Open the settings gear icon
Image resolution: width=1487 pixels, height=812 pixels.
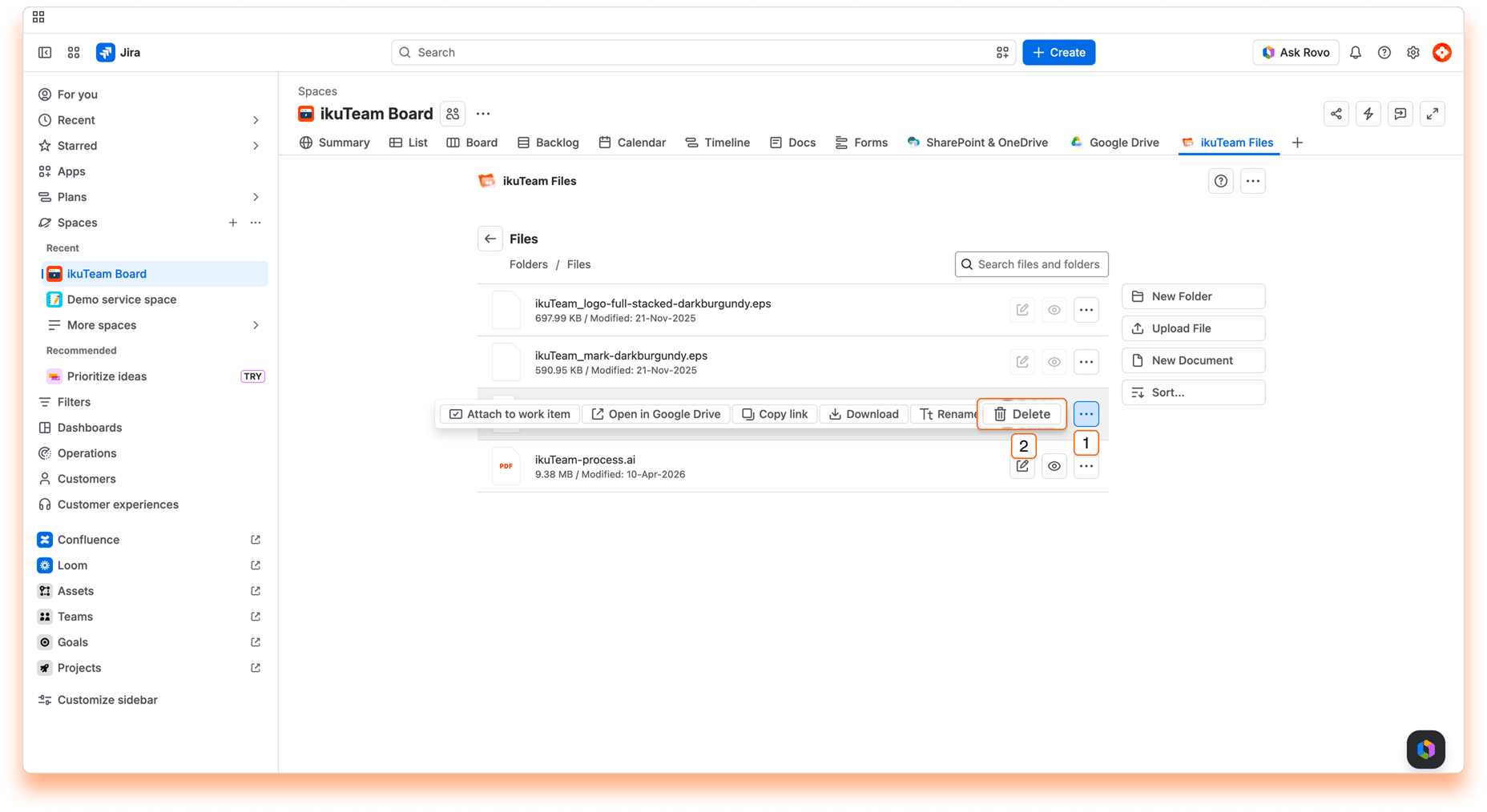[1412, 52]
